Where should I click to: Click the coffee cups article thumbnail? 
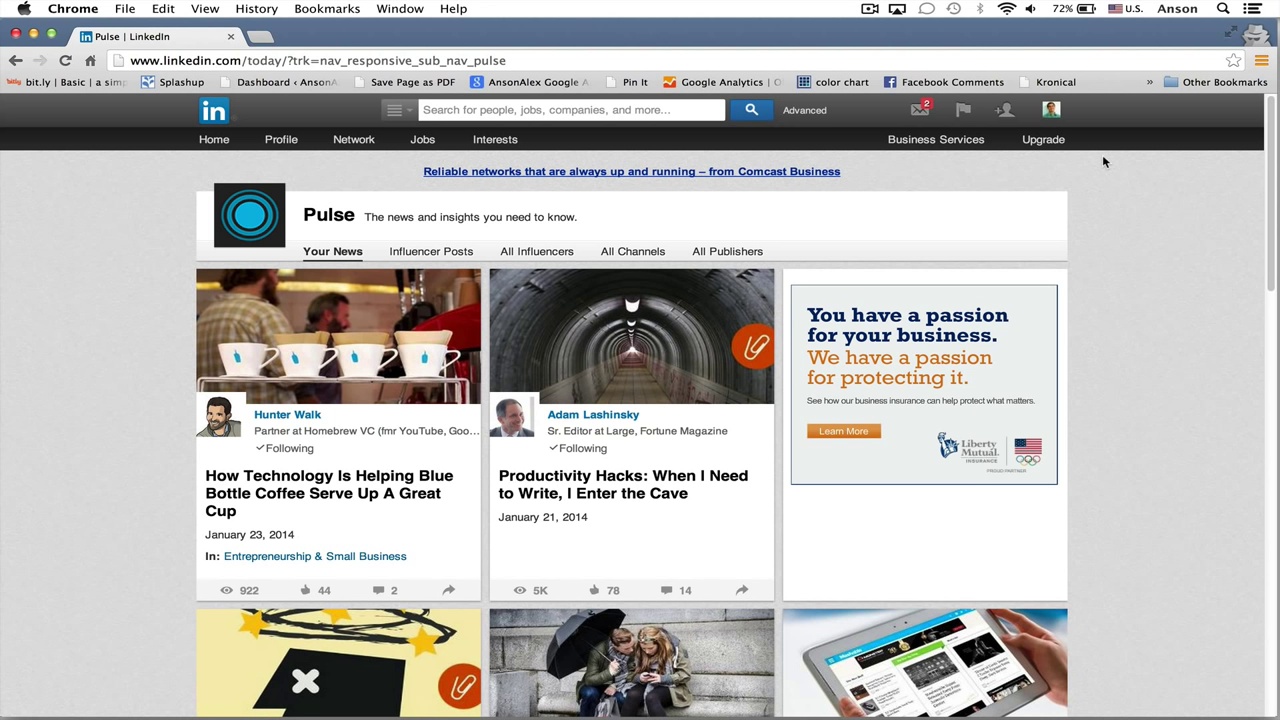338,336
